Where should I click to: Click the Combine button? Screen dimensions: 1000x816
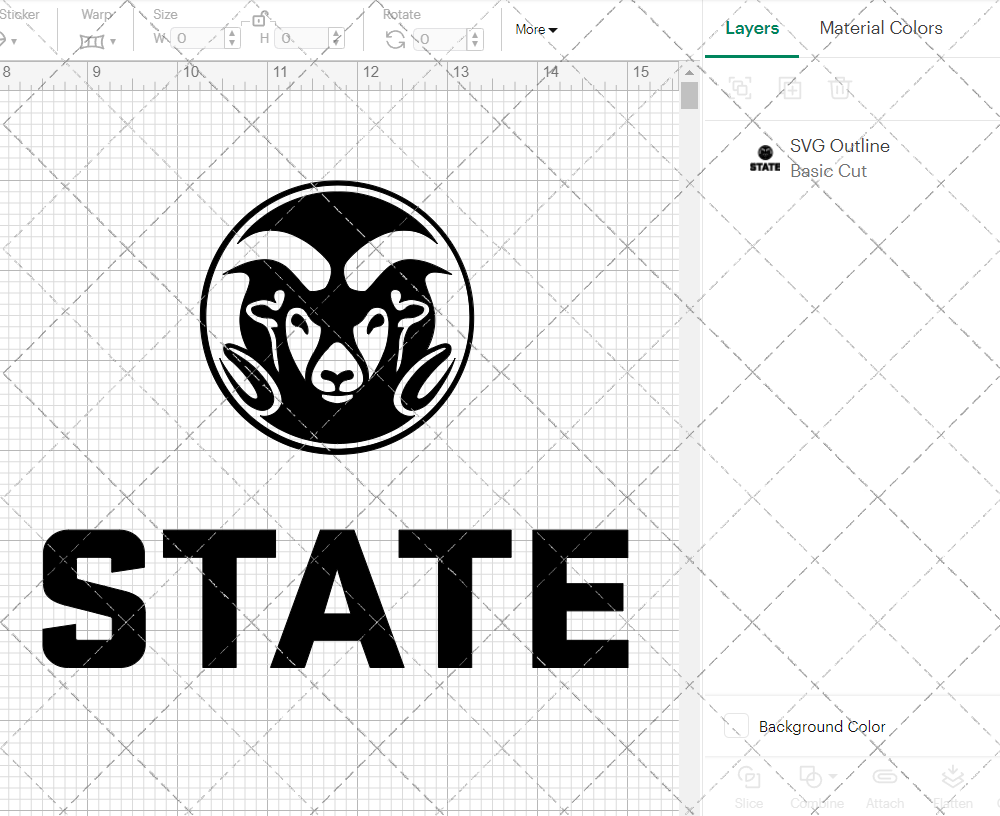click(817, 787)
